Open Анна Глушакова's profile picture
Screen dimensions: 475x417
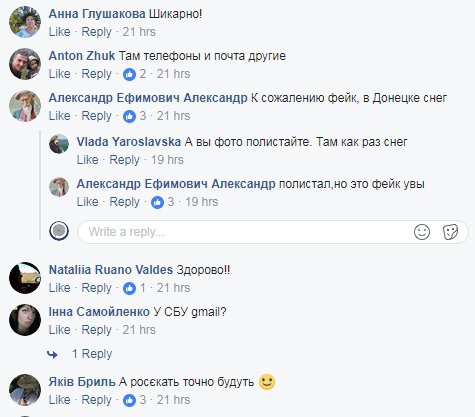[x=25, y=22]
